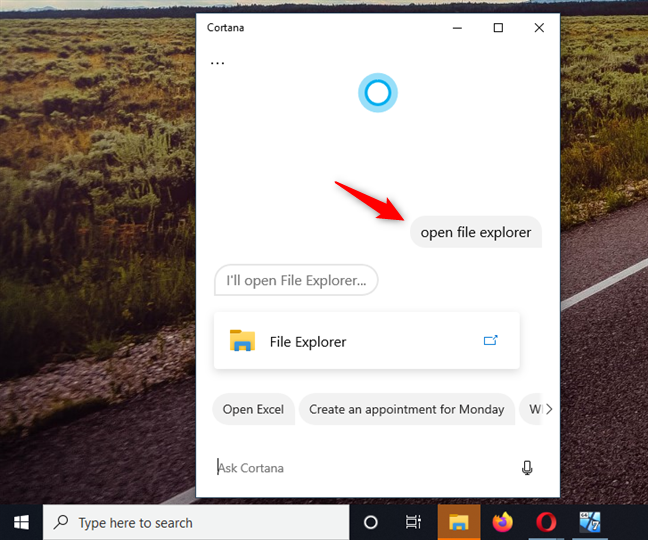648x540 pixels.
Task: Select the 'Open Excel' suggestion chip
Action: coord(253,409)
